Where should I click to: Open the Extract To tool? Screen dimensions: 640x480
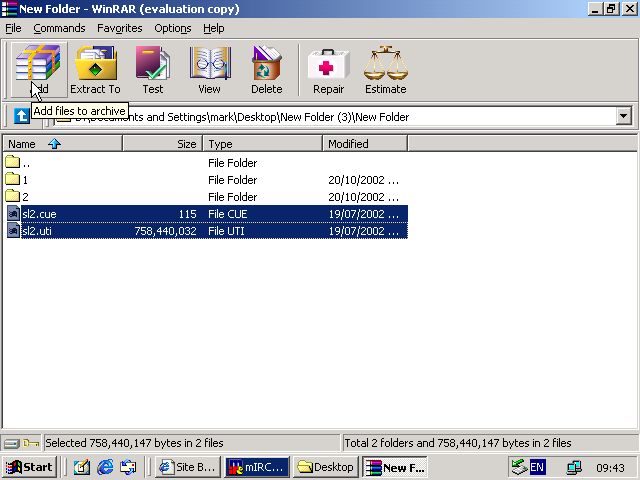pos(96,70)
